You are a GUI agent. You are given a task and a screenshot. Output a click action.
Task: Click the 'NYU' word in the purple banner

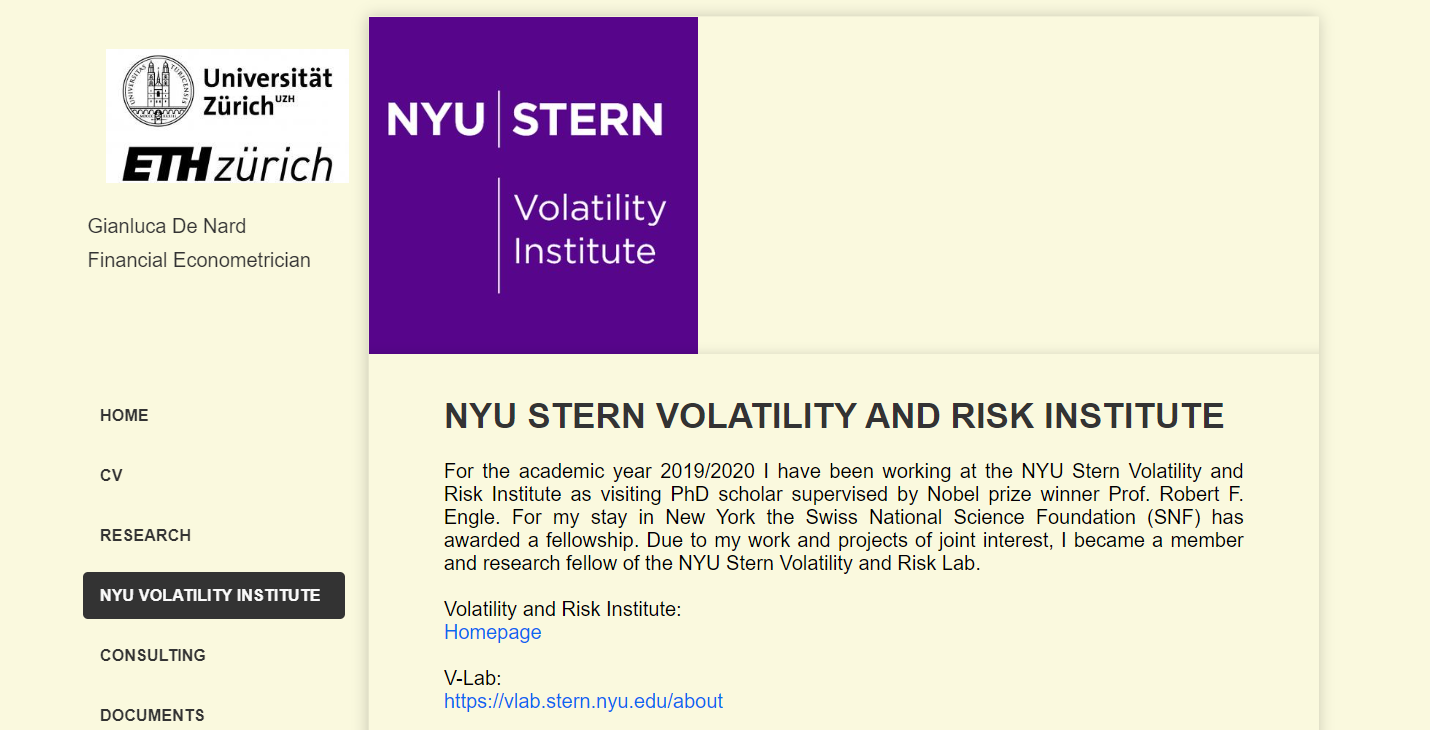(435, 119)
